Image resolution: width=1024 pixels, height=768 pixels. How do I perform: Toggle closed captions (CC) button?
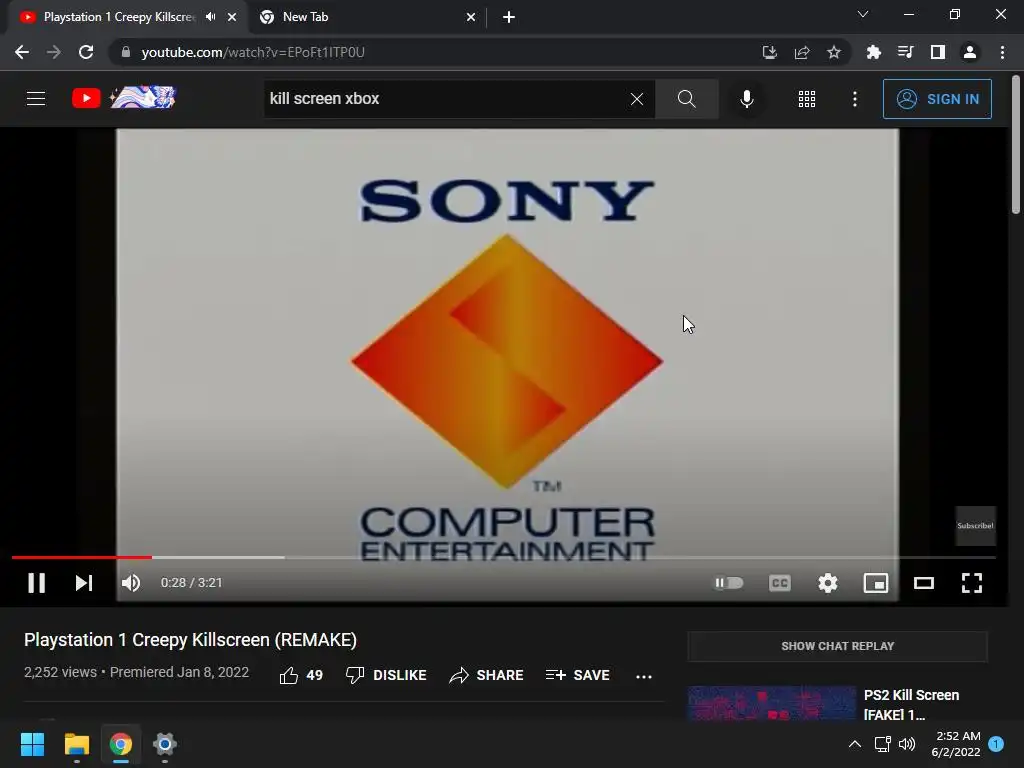pos(780,583)
